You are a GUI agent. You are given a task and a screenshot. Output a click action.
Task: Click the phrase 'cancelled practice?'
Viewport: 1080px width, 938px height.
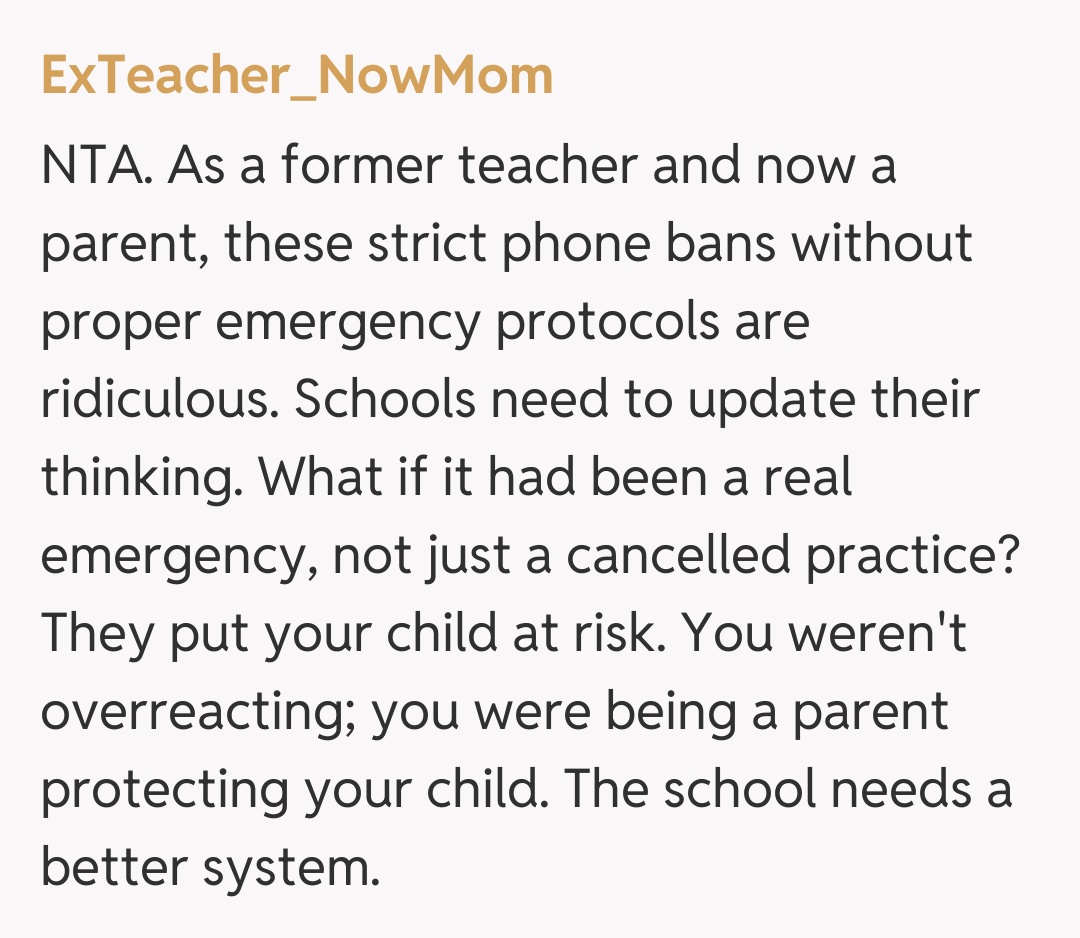point(792,554)
